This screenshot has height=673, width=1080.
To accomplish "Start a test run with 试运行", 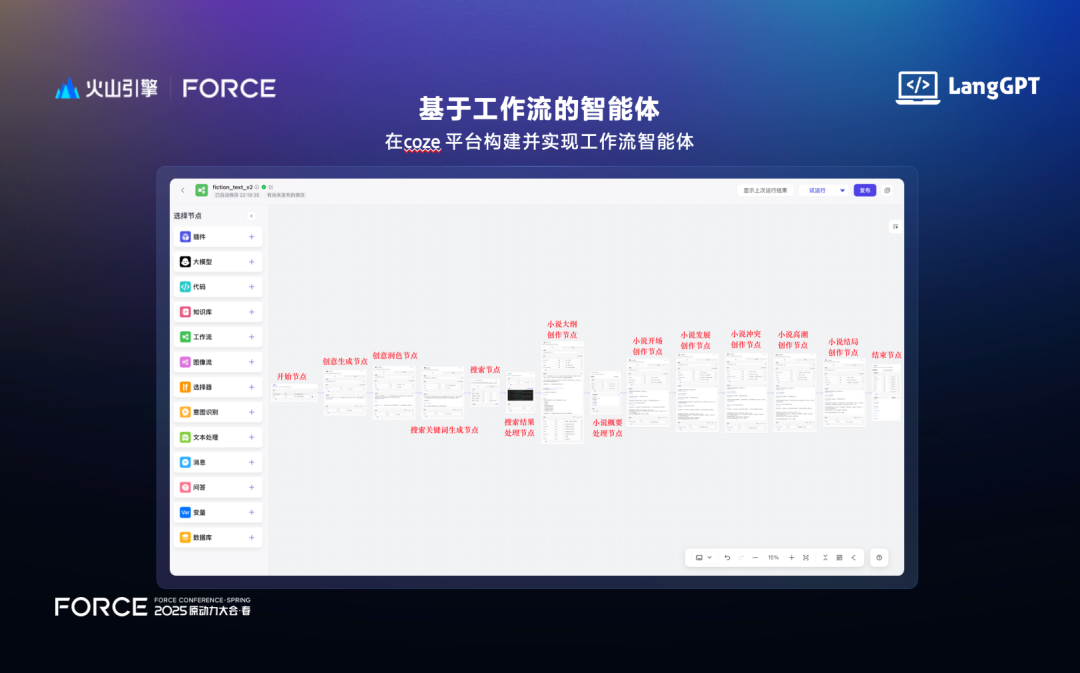I will (x=818, y=190).
